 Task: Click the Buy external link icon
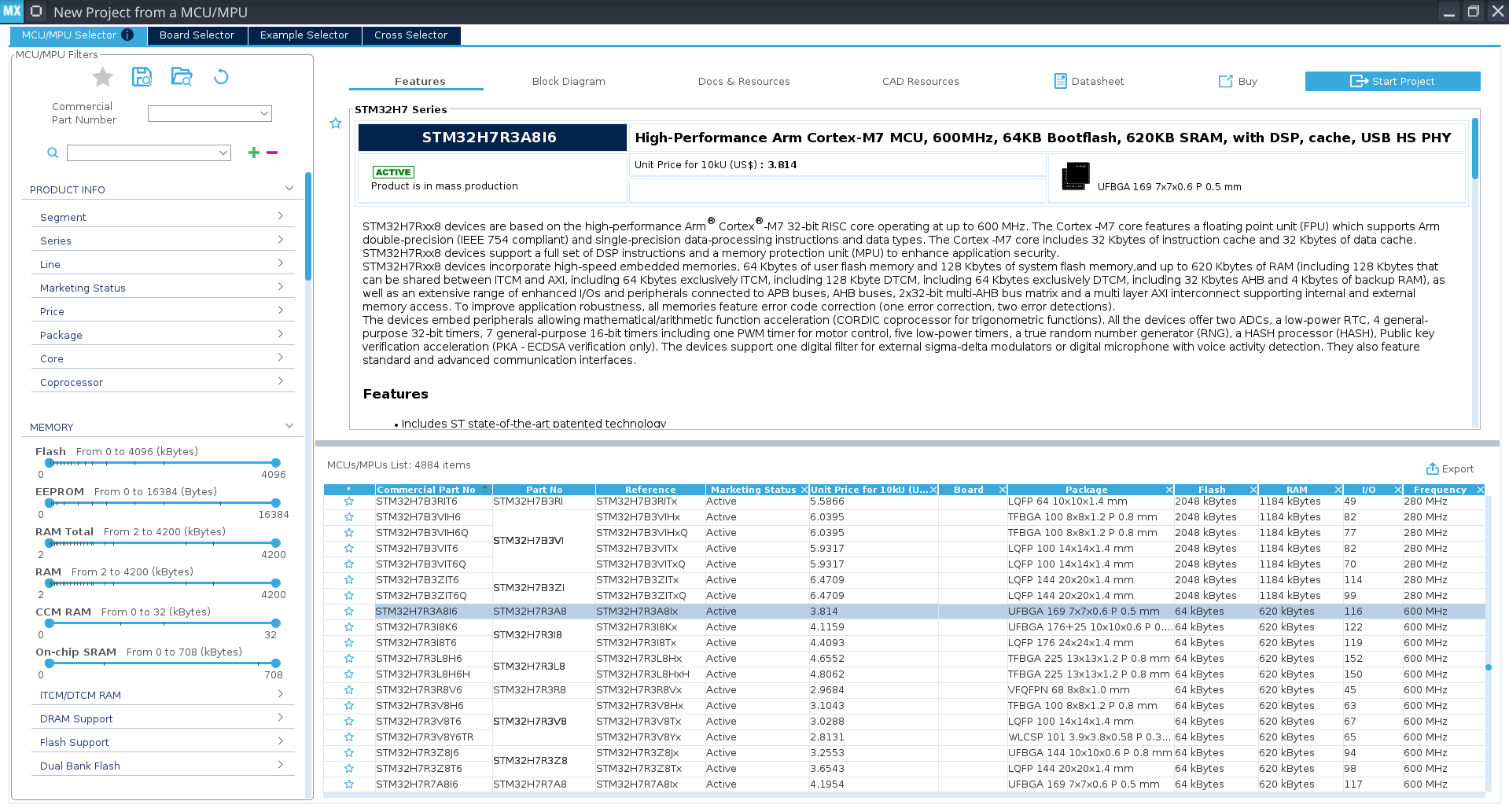coord(1225,81)
